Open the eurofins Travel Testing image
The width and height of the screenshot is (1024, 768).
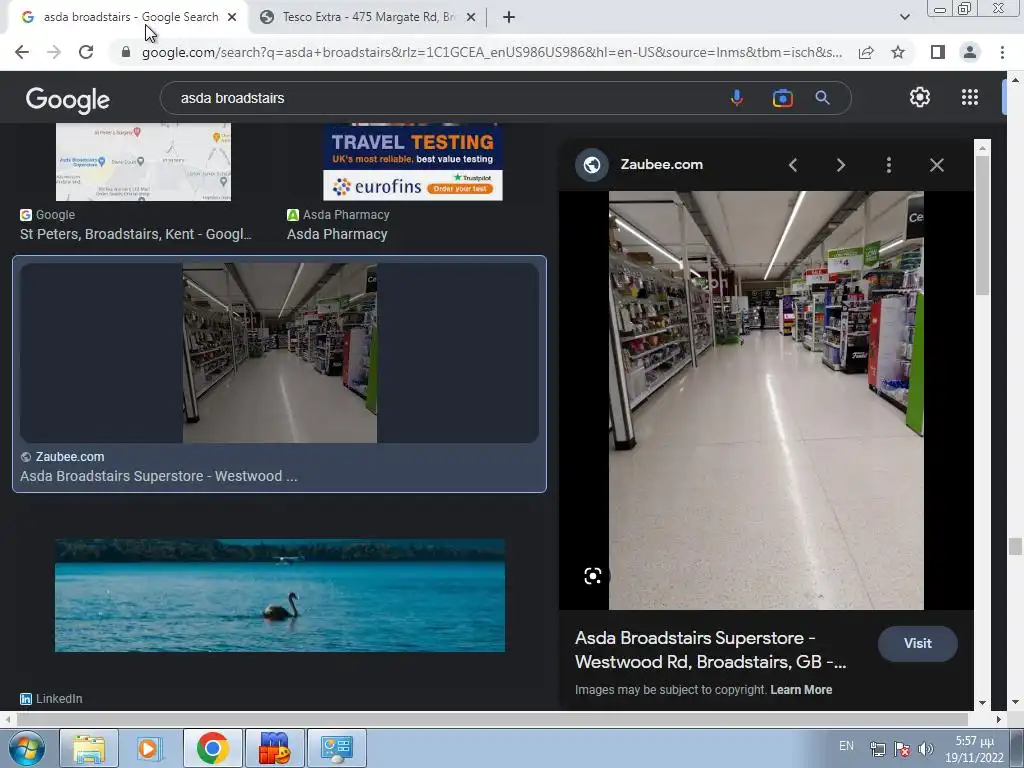pyautogui.click(x=413, y=162)
